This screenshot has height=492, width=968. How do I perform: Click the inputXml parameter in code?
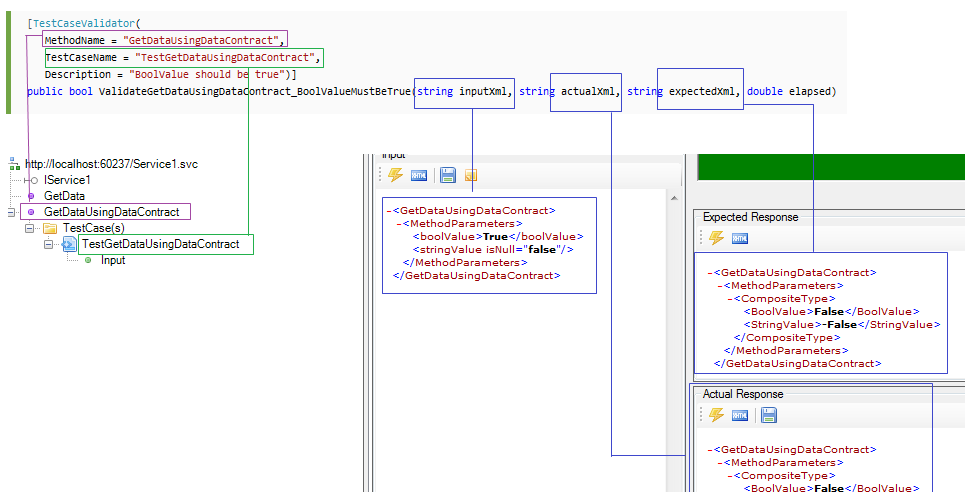(x=483, y=91)
